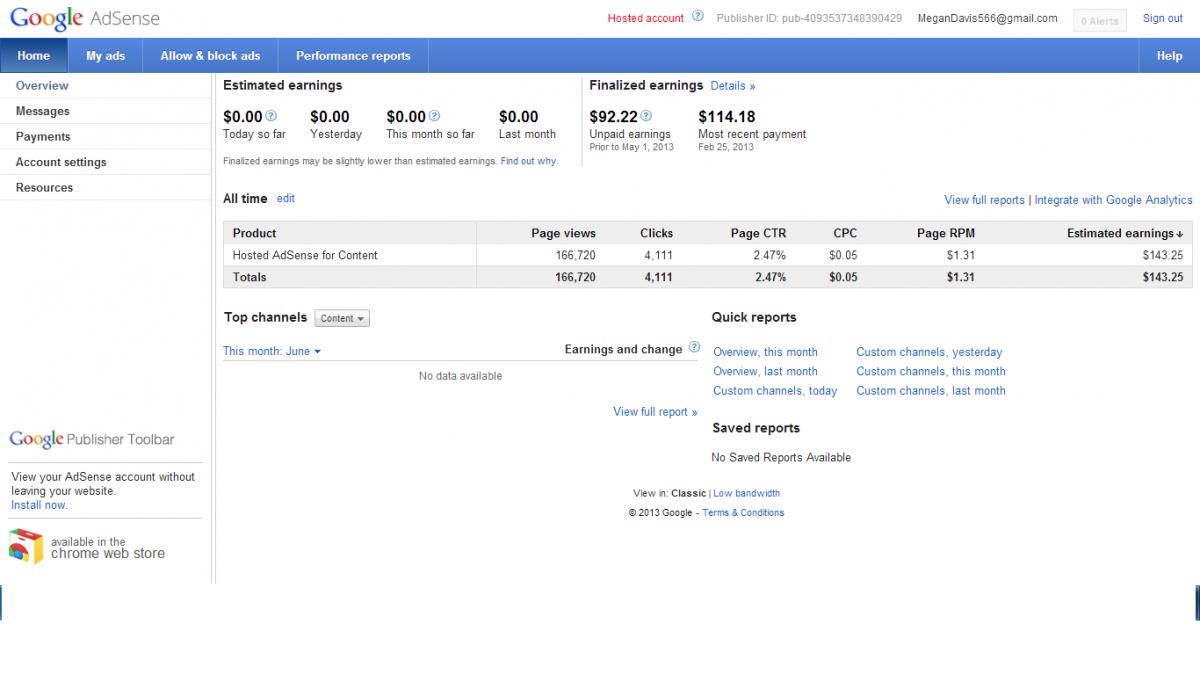
Task: Click the Page CTR column header
Action: 758,233
